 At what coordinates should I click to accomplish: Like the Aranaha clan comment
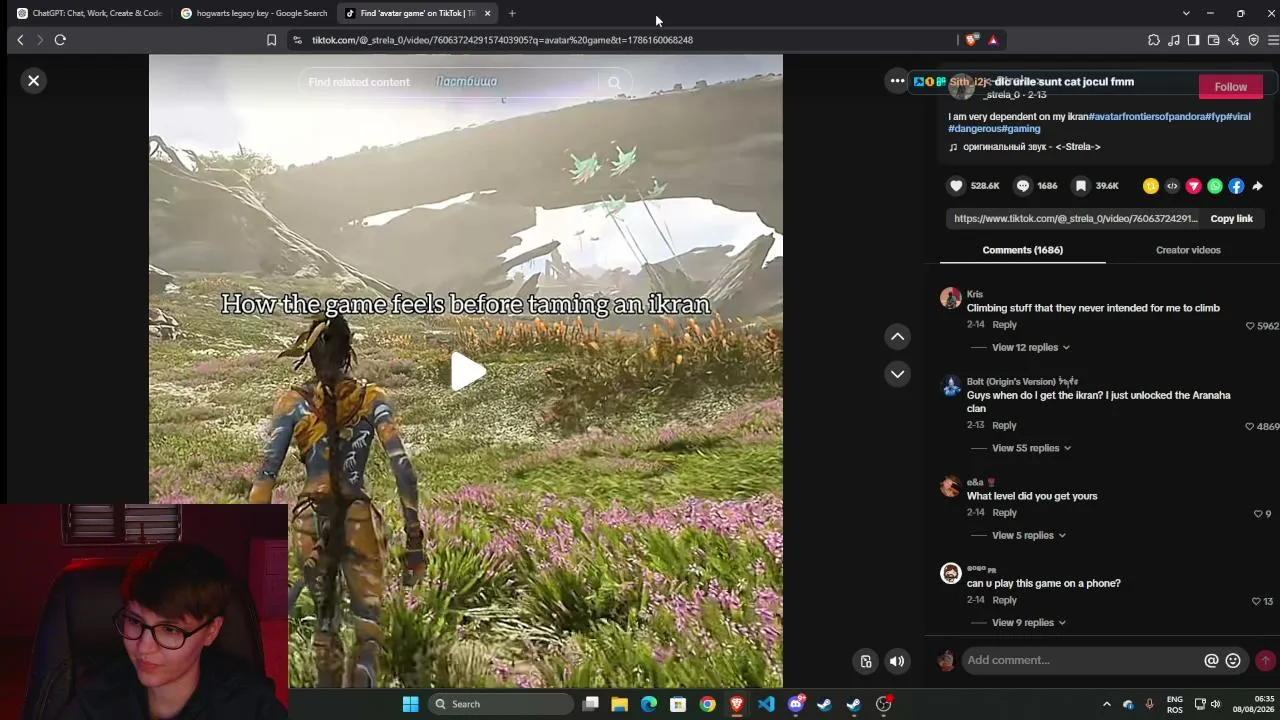[x=1250, y=427]
